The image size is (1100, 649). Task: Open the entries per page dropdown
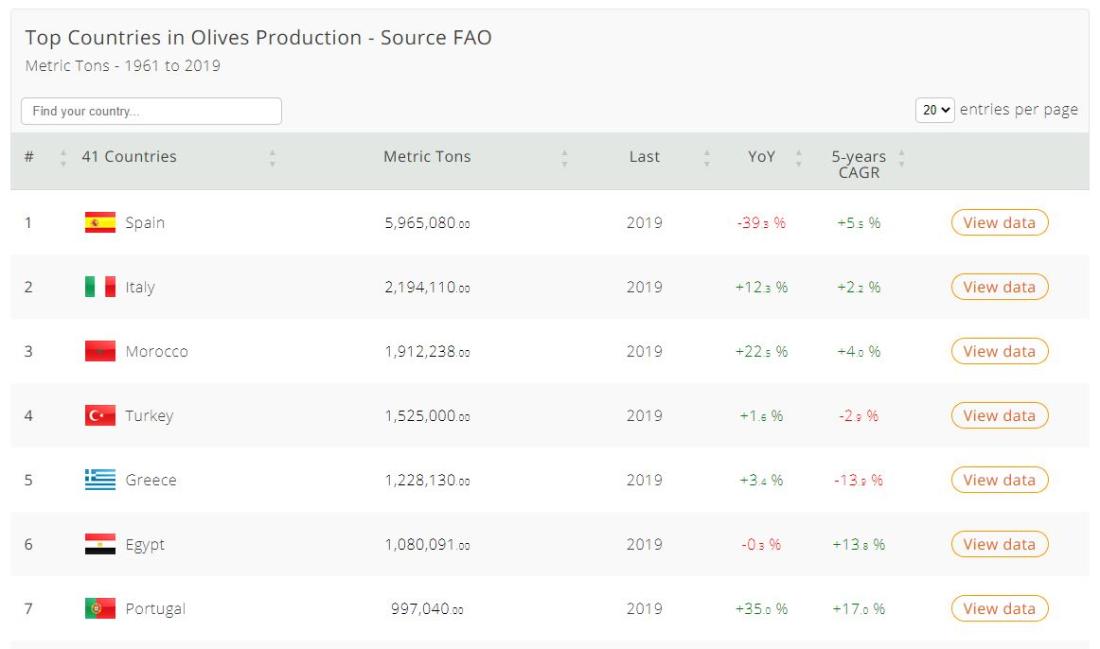pos(934,110)
